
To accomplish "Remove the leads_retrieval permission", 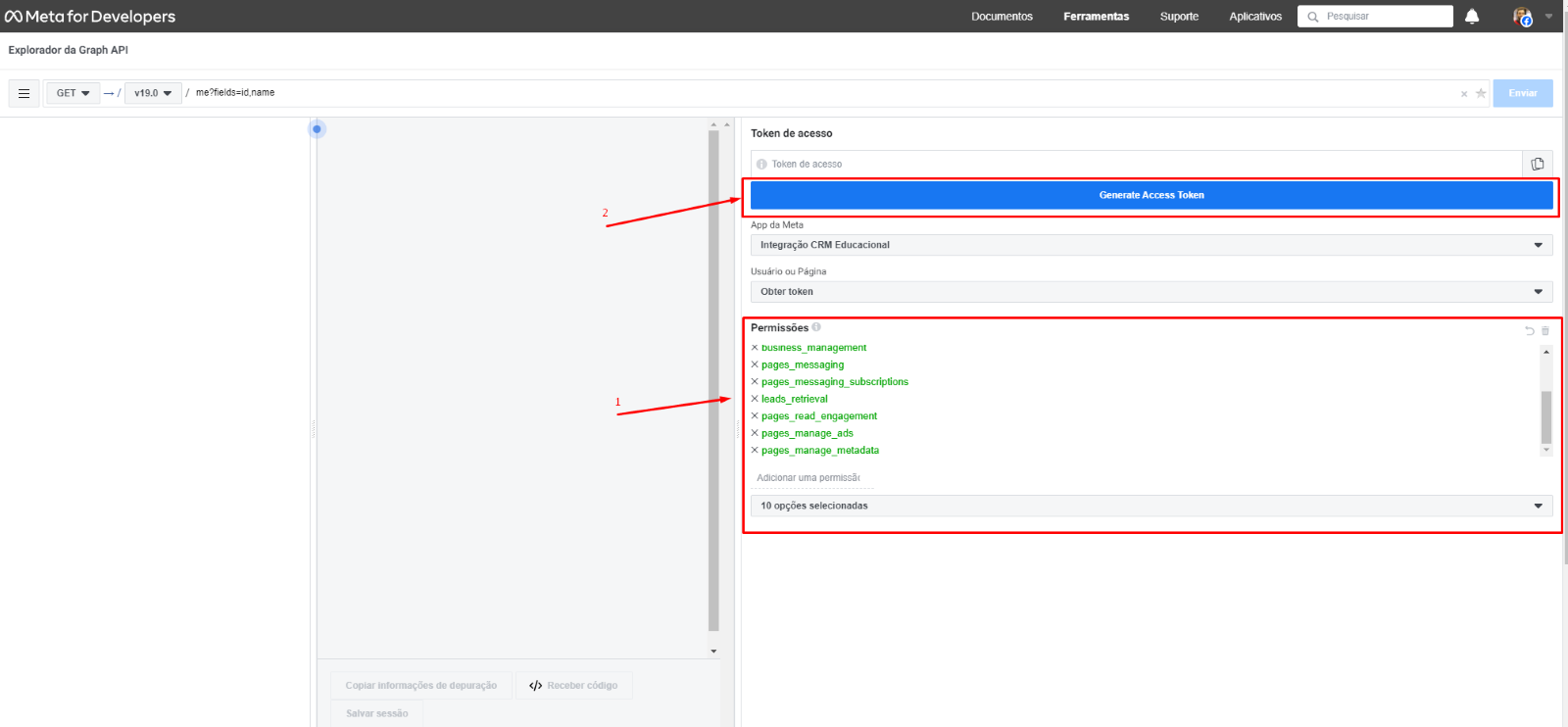I will coord(755,399).
